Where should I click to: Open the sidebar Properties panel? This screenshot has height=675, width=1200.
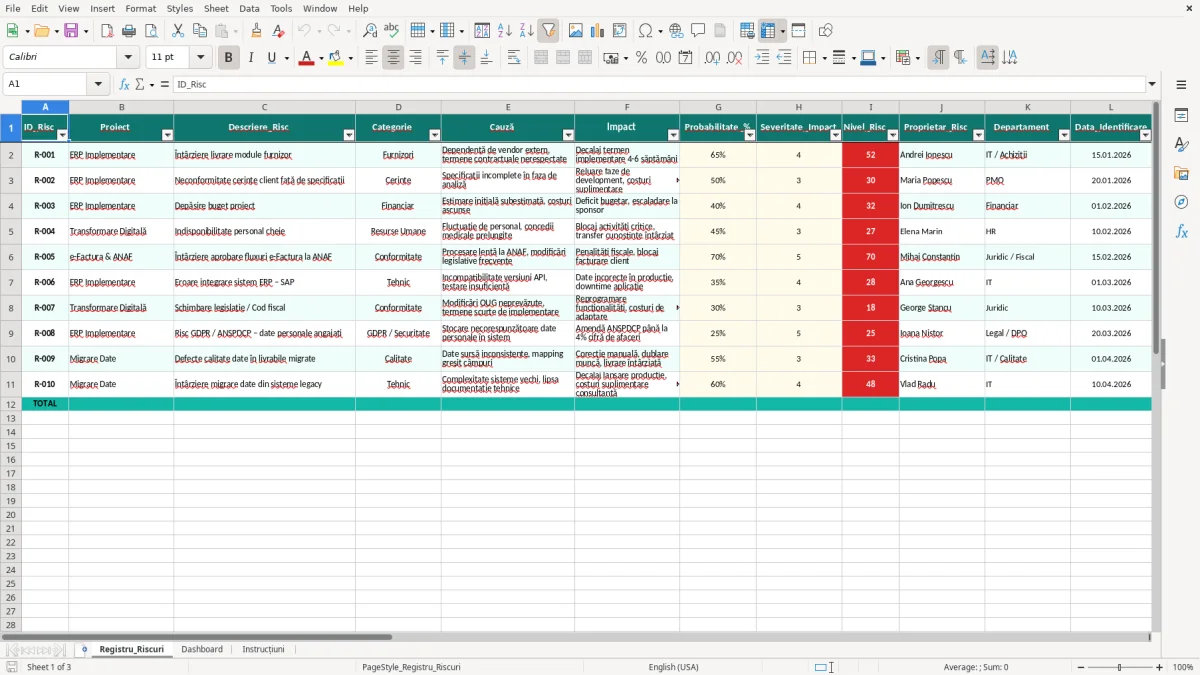pyautogui.click(x=1181, y=116)
